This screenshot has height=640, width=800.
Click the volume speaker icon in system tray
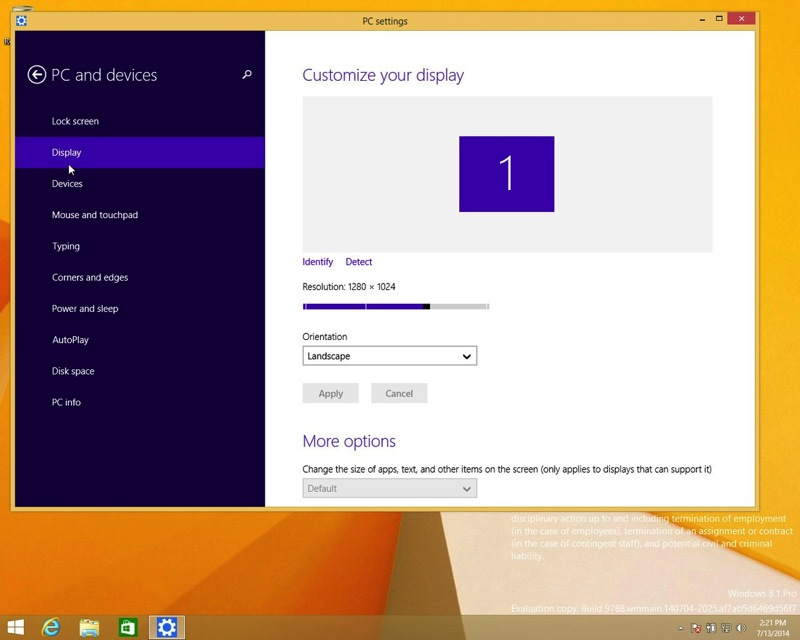[x=740, y=628]
